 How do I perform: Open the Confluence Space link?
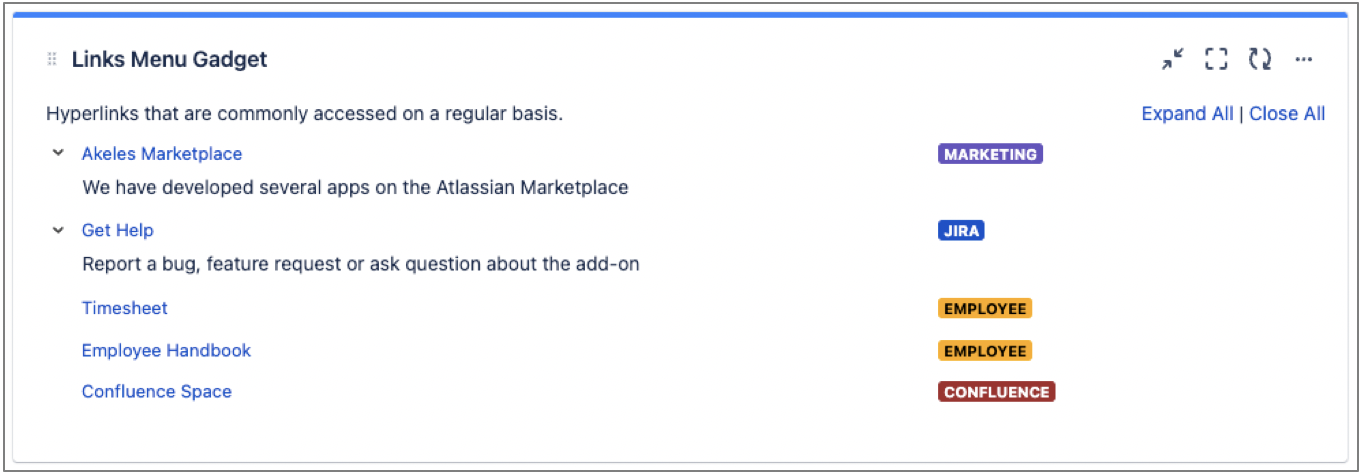157,392
